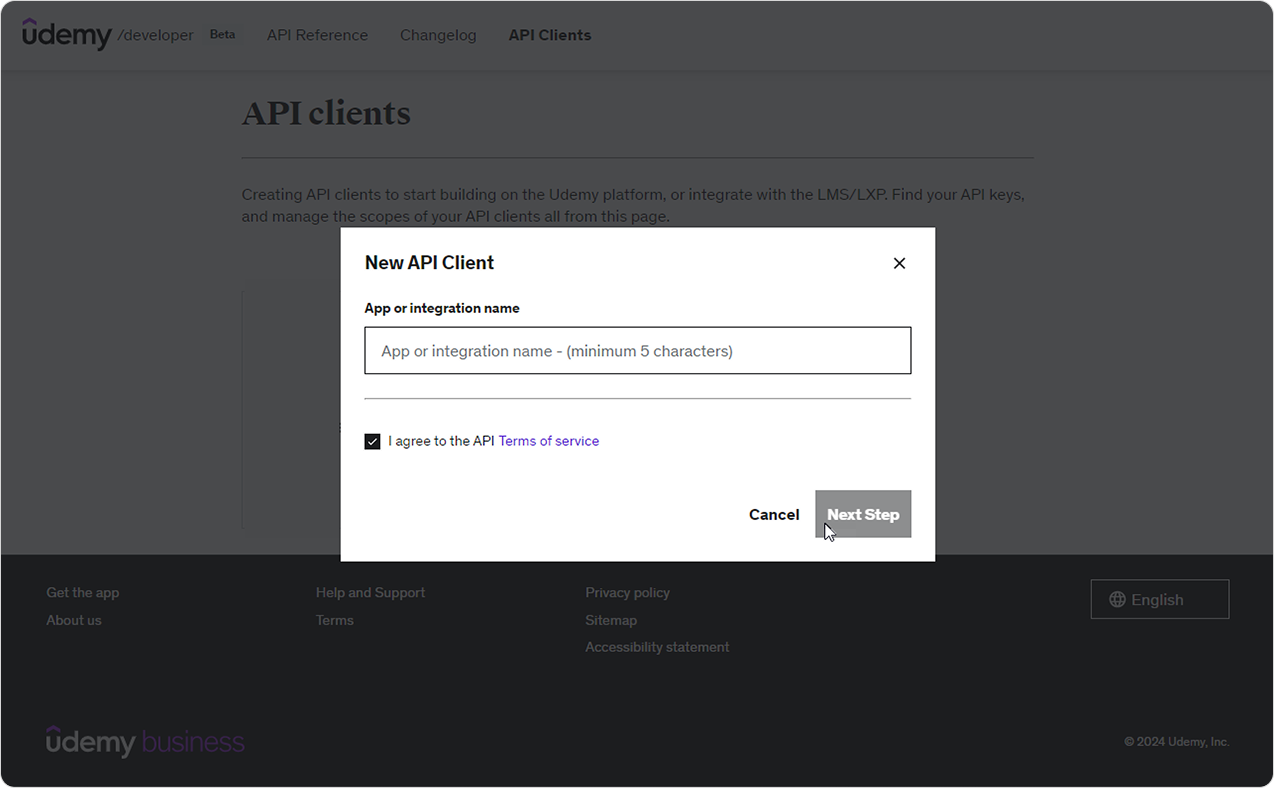Open the Sitemap footer link
This screenshot has width=1274, height=788.
point(611,620)
